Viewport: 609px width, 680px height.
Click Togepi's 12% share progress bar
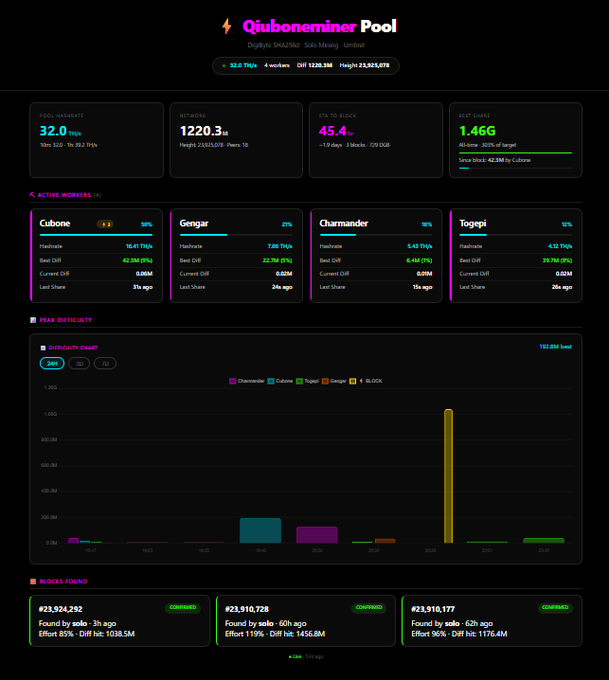(516, 235)
